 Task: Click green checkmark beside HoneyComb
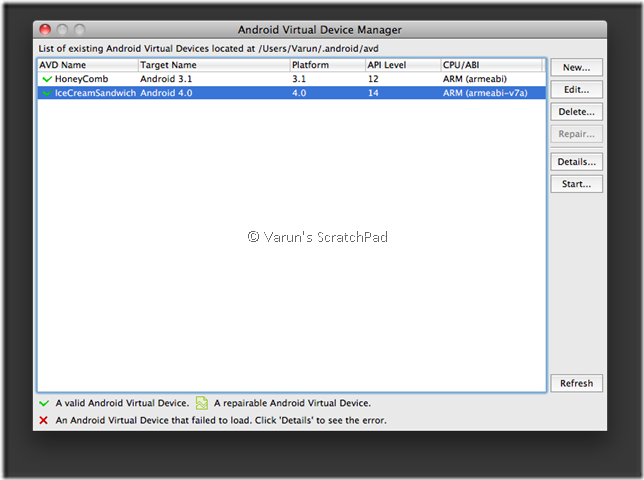point(47,79)
